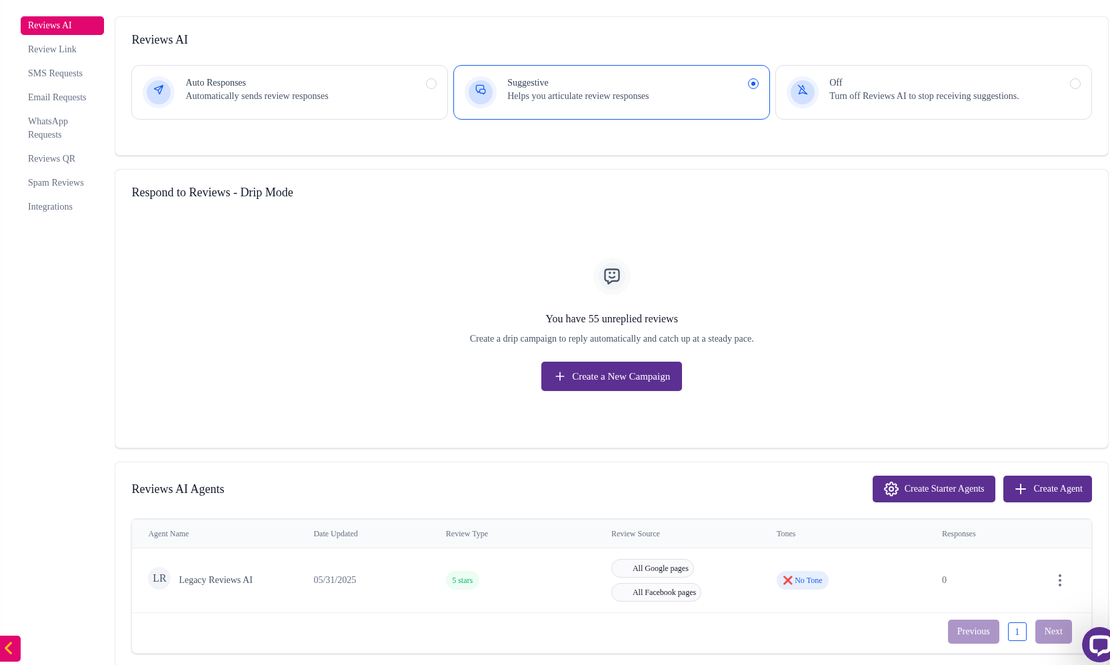Click the date 05/31/2025 cell
Viewport: 1110px width, 665px height.
click(x=335, y=580)
